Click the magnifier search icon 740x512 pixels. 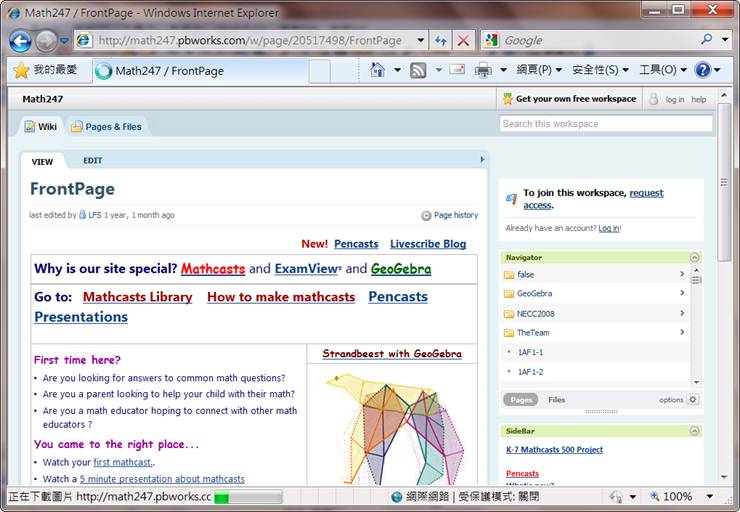[x=706, y=39]
